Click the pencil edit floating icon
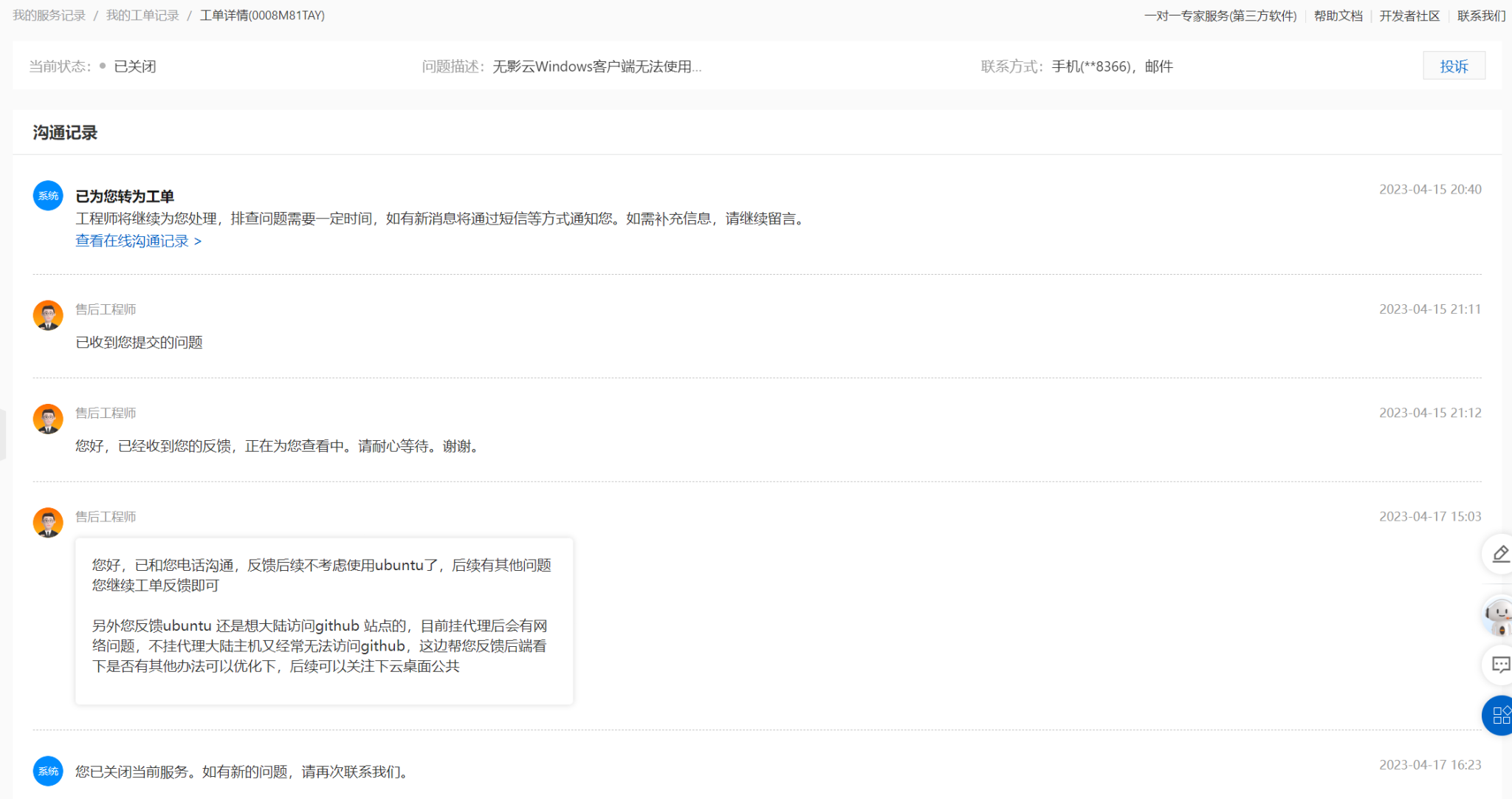Image resolution: width=1512 pixels, height=799 pixels. 1499,554
